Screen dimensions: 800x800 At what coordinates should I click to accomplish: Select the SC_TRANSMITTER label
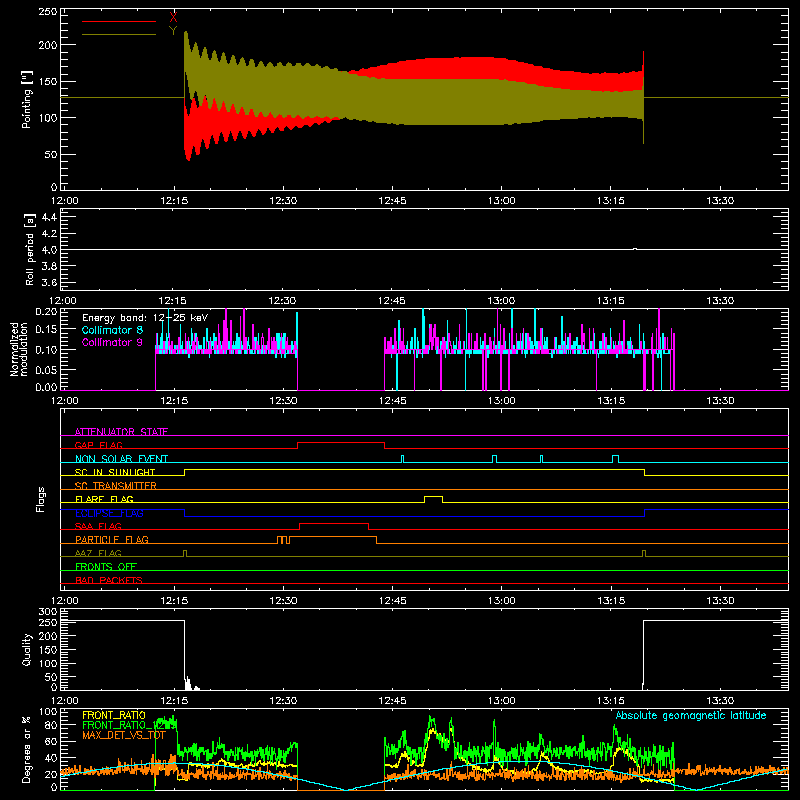pos(116,486)
